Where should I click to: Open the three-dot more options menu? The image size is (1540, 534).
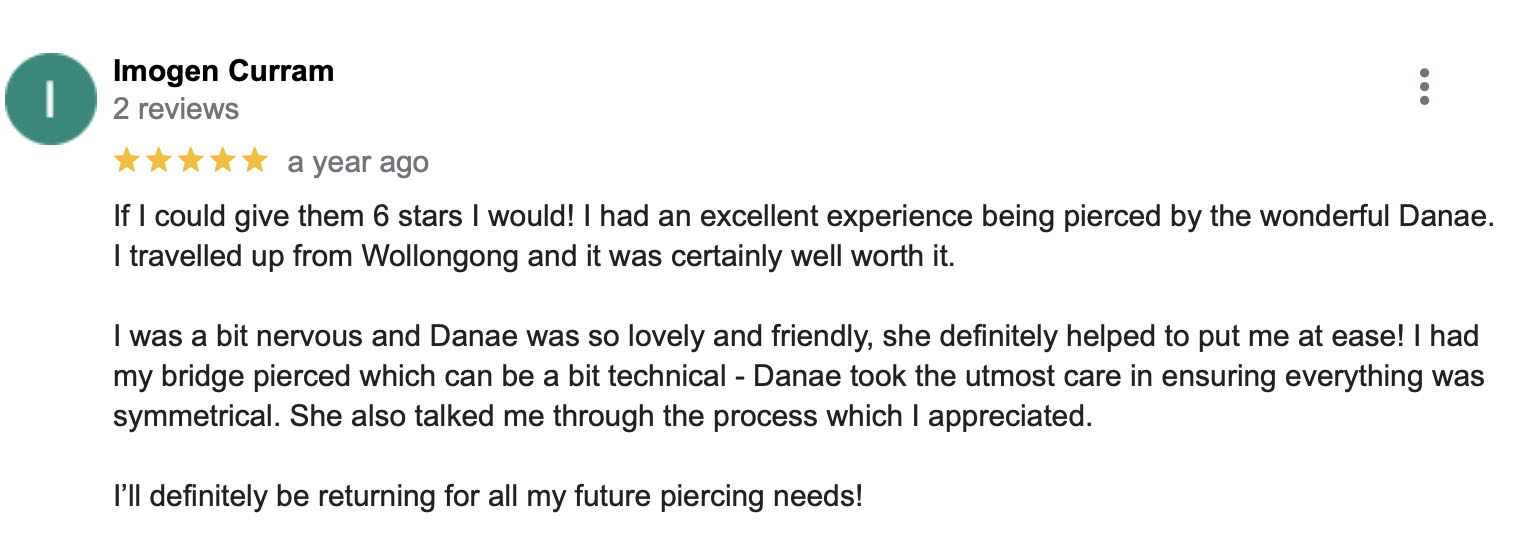(x=1424, y=88)
